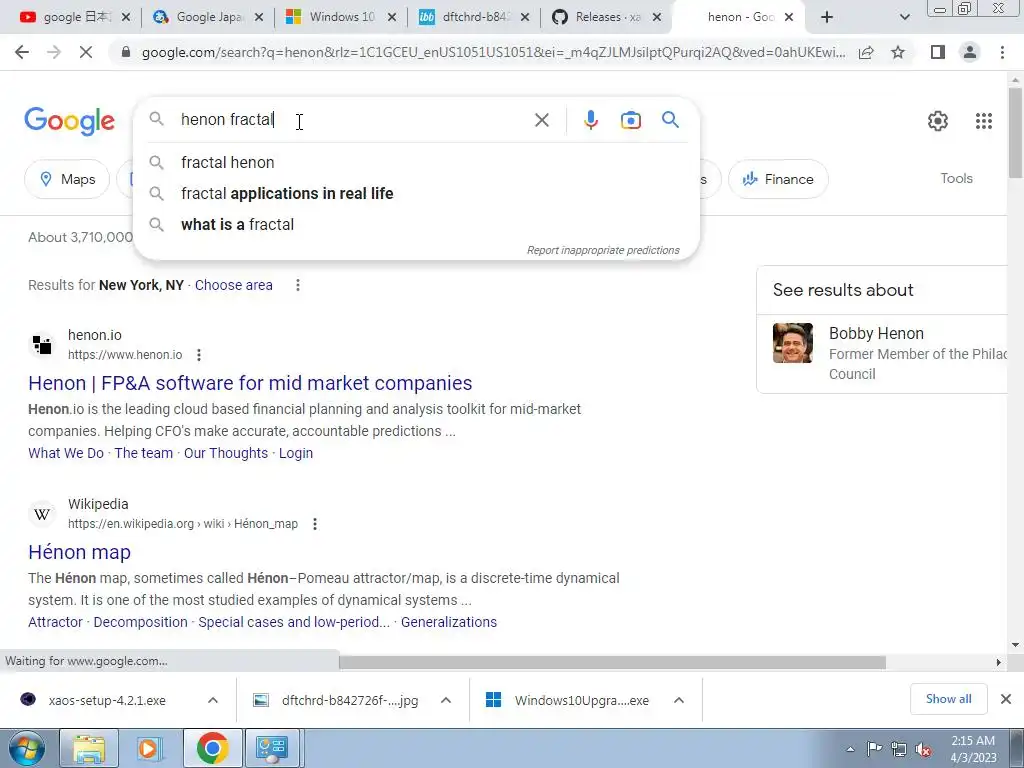Clear the search box text

tap(541, 120)
